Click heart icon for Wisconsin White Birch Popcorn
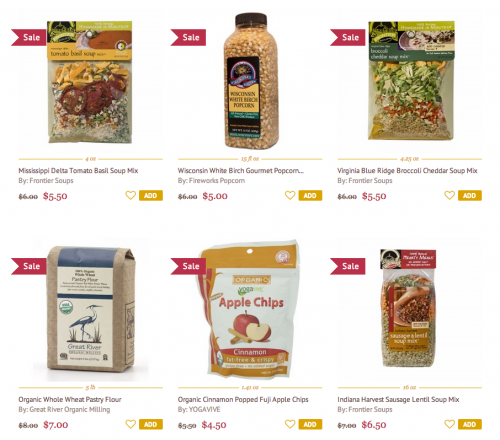 click(x=290, y=195)
